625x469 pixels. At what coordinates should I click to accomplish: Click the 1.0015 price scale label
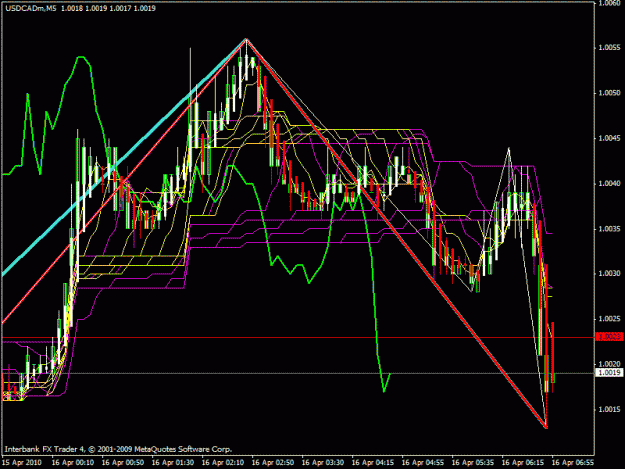tap(610, 409)
